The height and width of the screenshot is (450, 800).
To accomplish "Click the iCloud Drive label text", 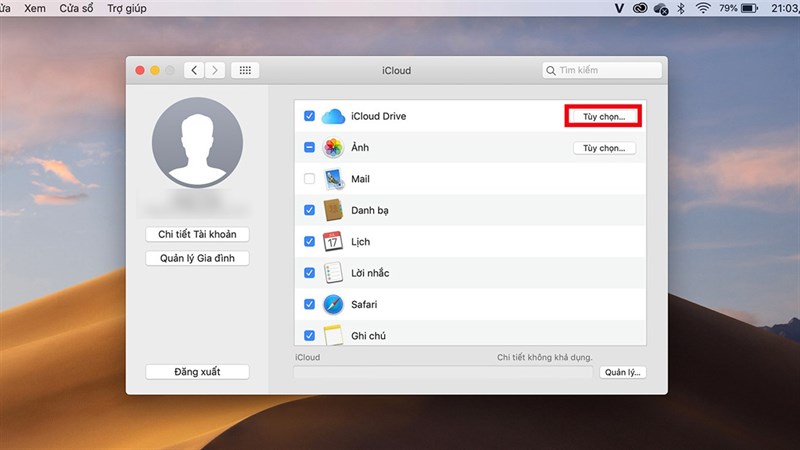I will [379, 116].
